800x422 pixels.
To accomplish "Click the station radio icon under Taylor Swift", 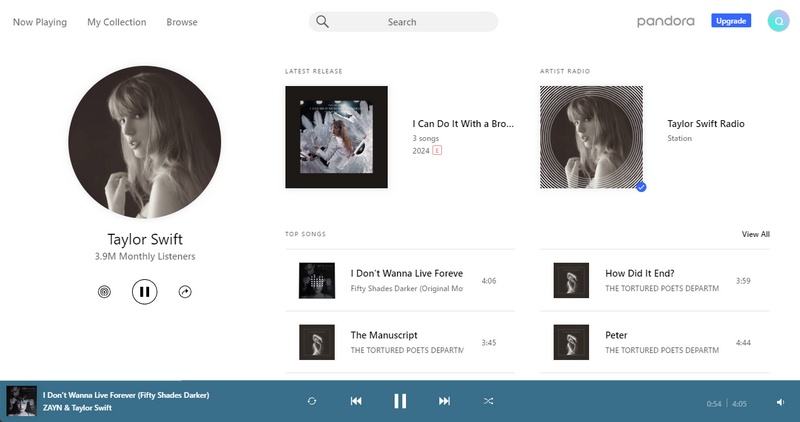I will coord(105,292).
